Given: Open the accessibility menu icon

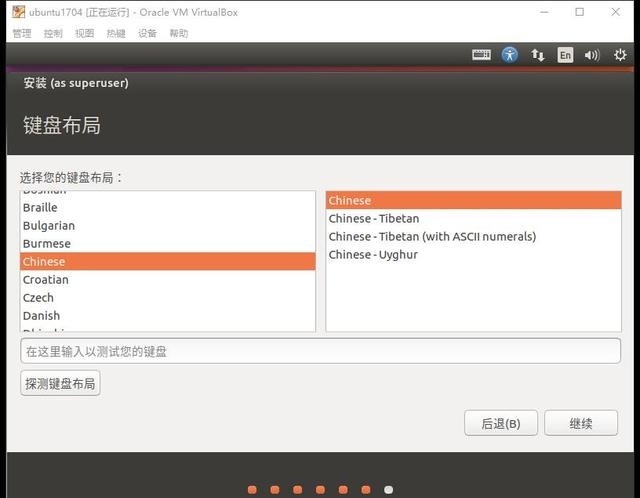Looking at the screenshot, I should (x=510, y=55).
